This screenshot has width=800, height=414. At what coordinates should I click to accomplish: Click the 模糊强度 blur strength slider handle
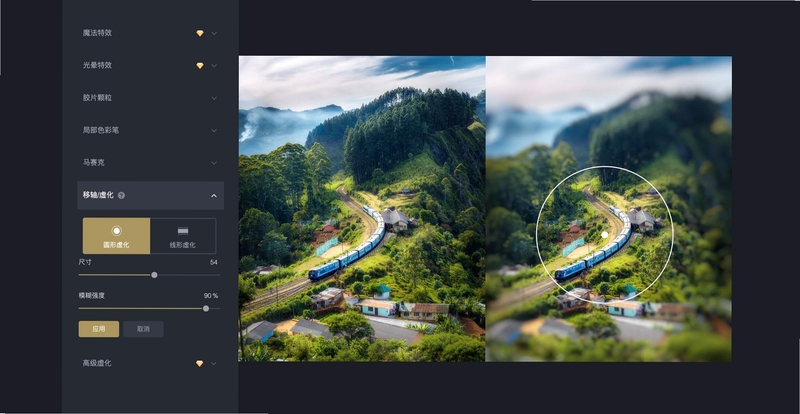(206, 308)
